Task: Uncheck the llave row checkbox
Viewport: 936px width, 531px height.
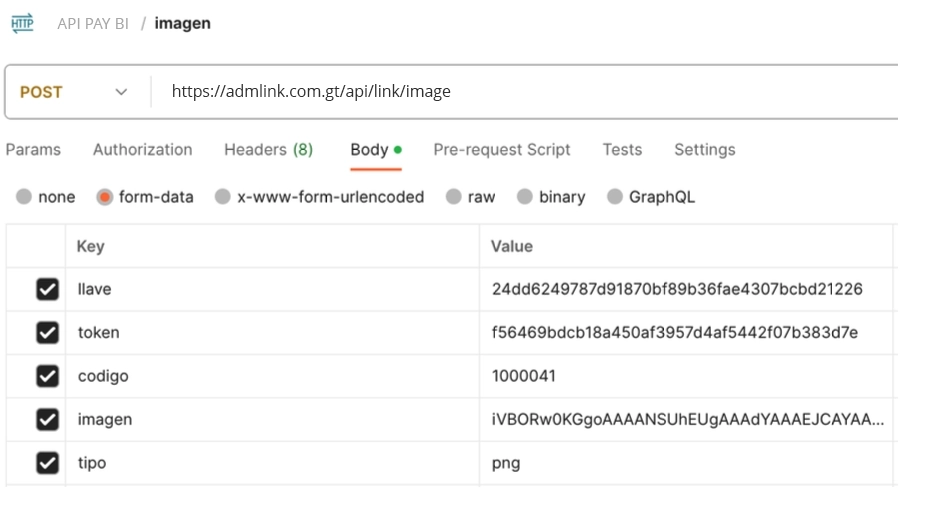Action: point(47,289)
